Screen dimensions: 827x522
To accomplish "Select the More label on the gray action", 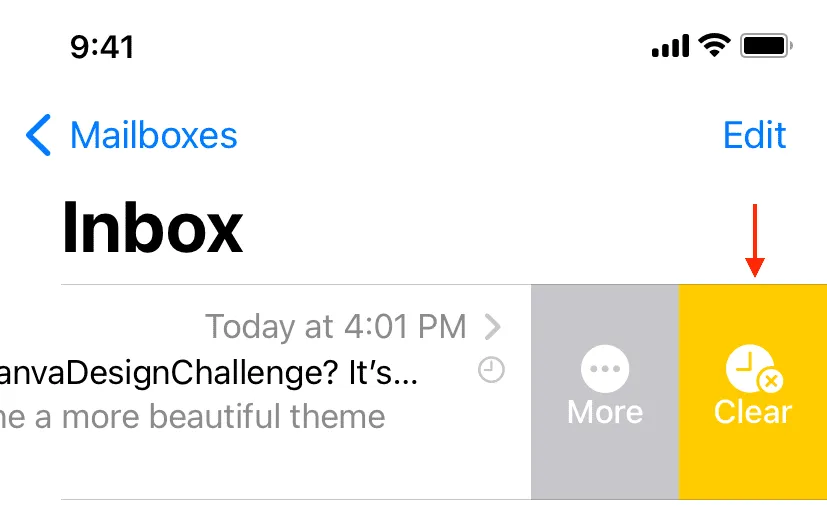I will pos(605,412).
